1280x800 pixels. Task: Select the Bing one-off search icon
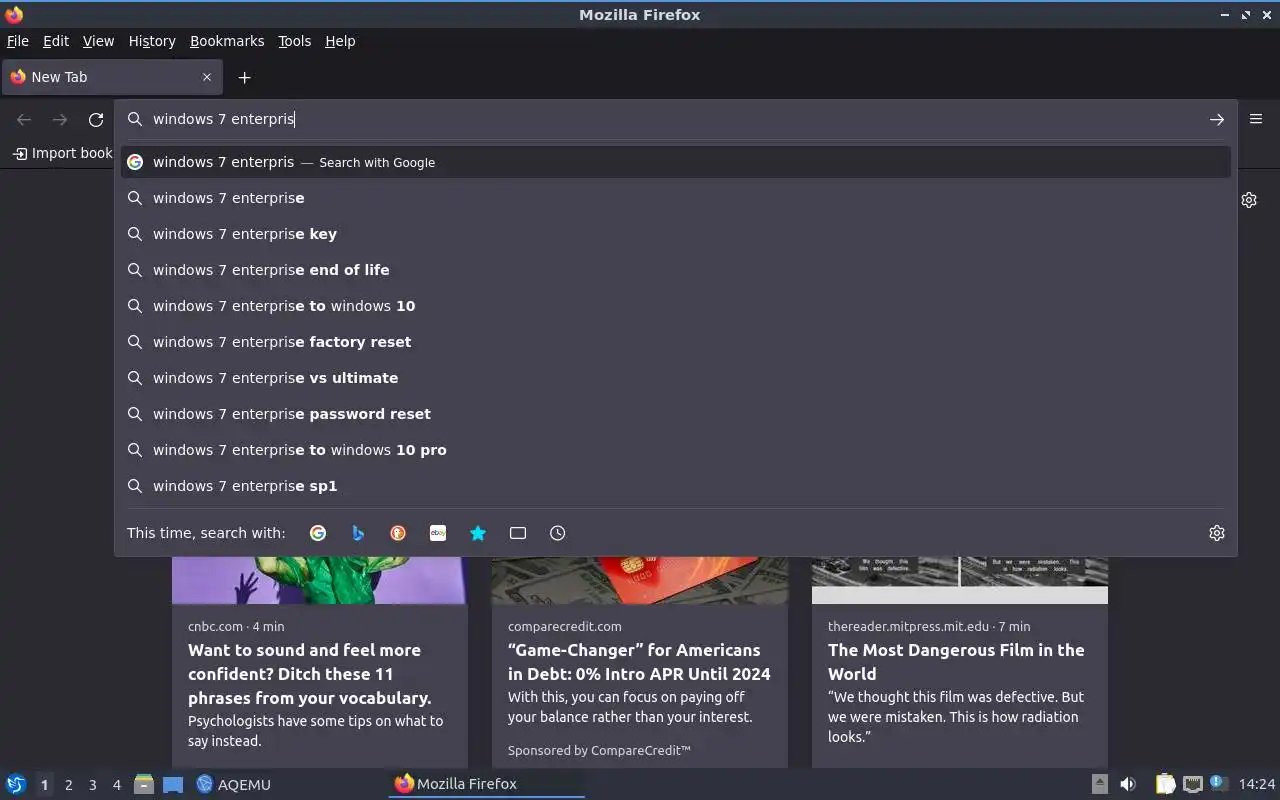(358, 533)
